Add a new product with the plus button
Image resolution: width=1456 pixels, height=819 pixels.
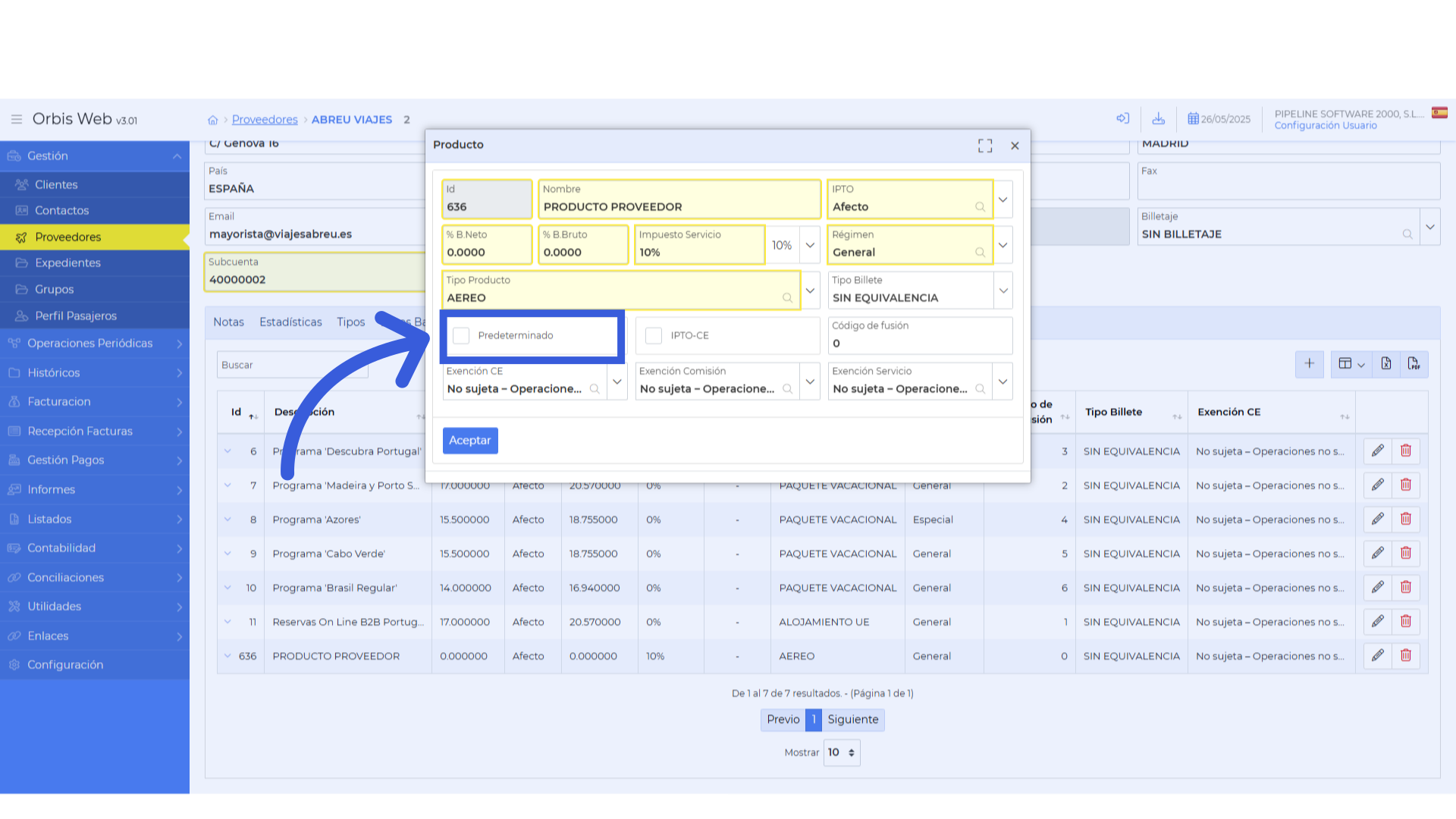pyautogui.click(x=1310, y=364)
